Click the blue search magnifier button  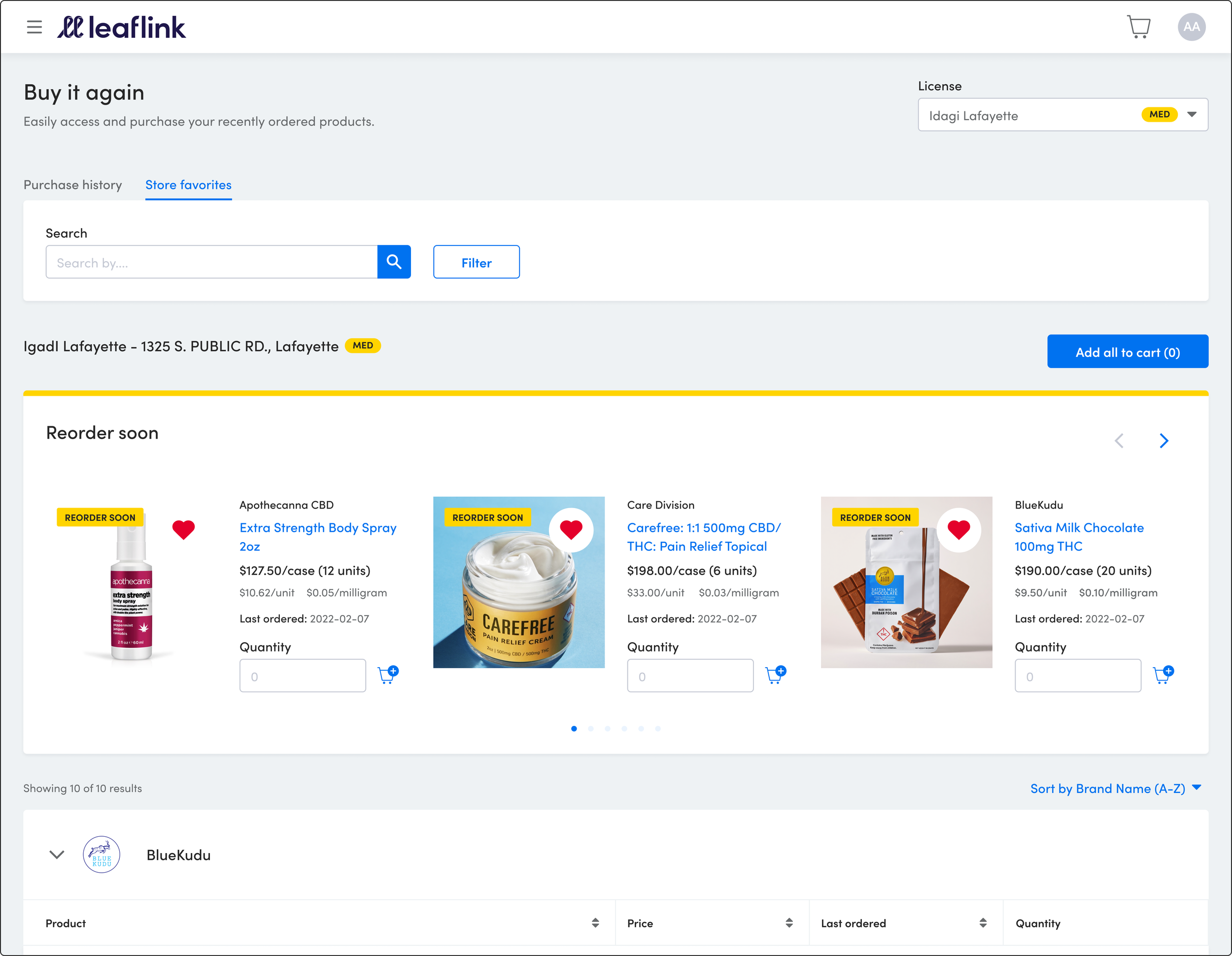pos(394,262)
